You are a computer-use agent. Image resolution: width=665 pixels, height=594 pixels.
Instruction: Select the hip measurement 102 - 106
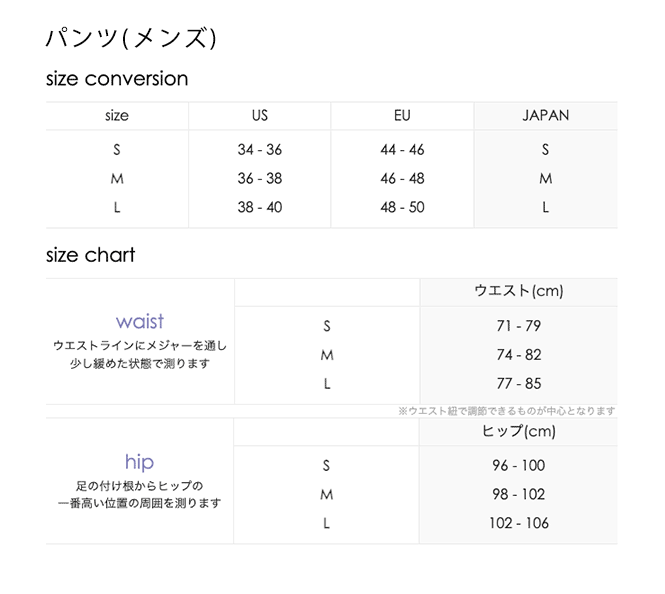(518, 523)
